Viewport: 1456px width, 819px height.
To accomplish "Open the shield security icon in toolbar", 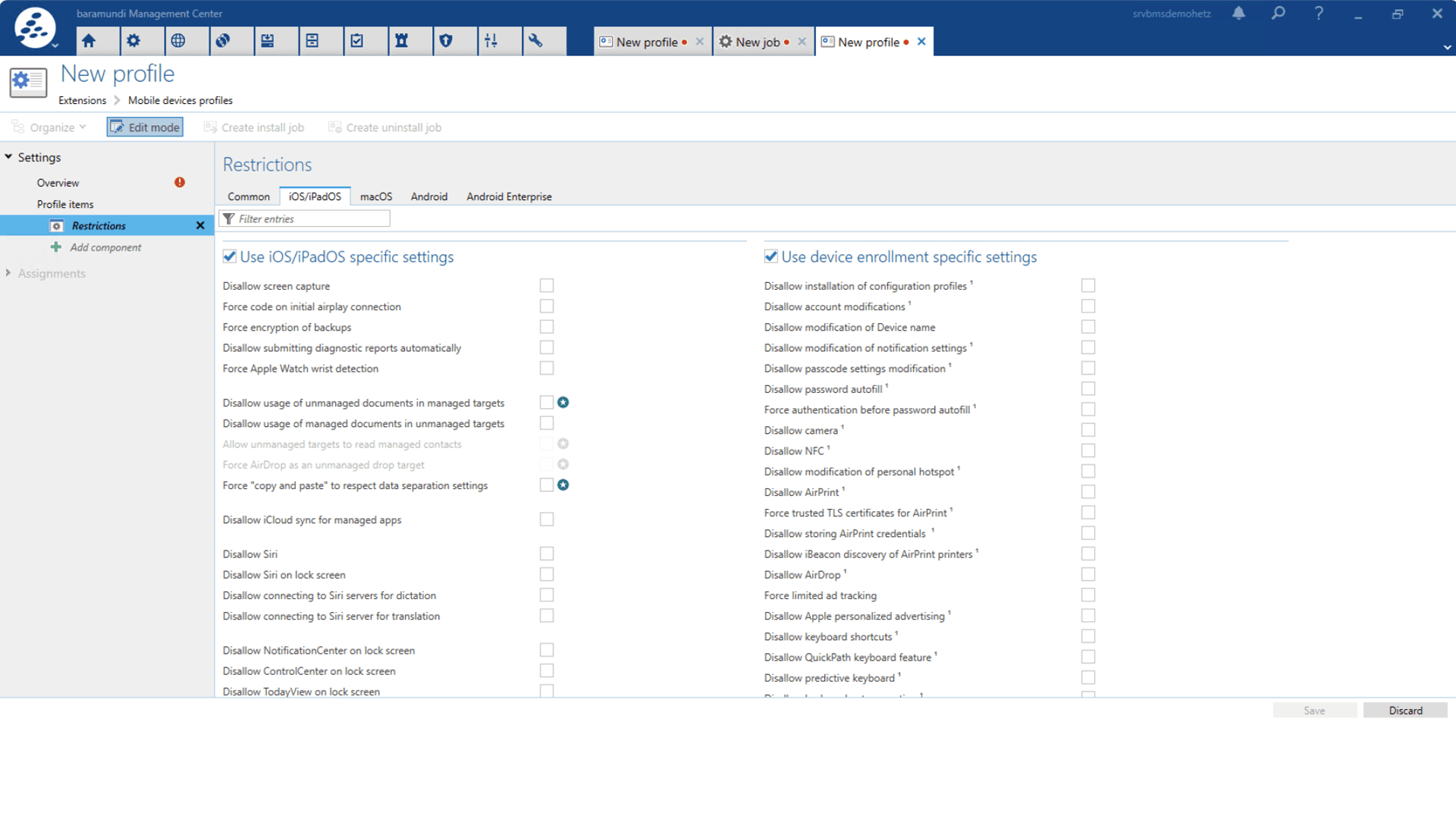I will [446, 41].
